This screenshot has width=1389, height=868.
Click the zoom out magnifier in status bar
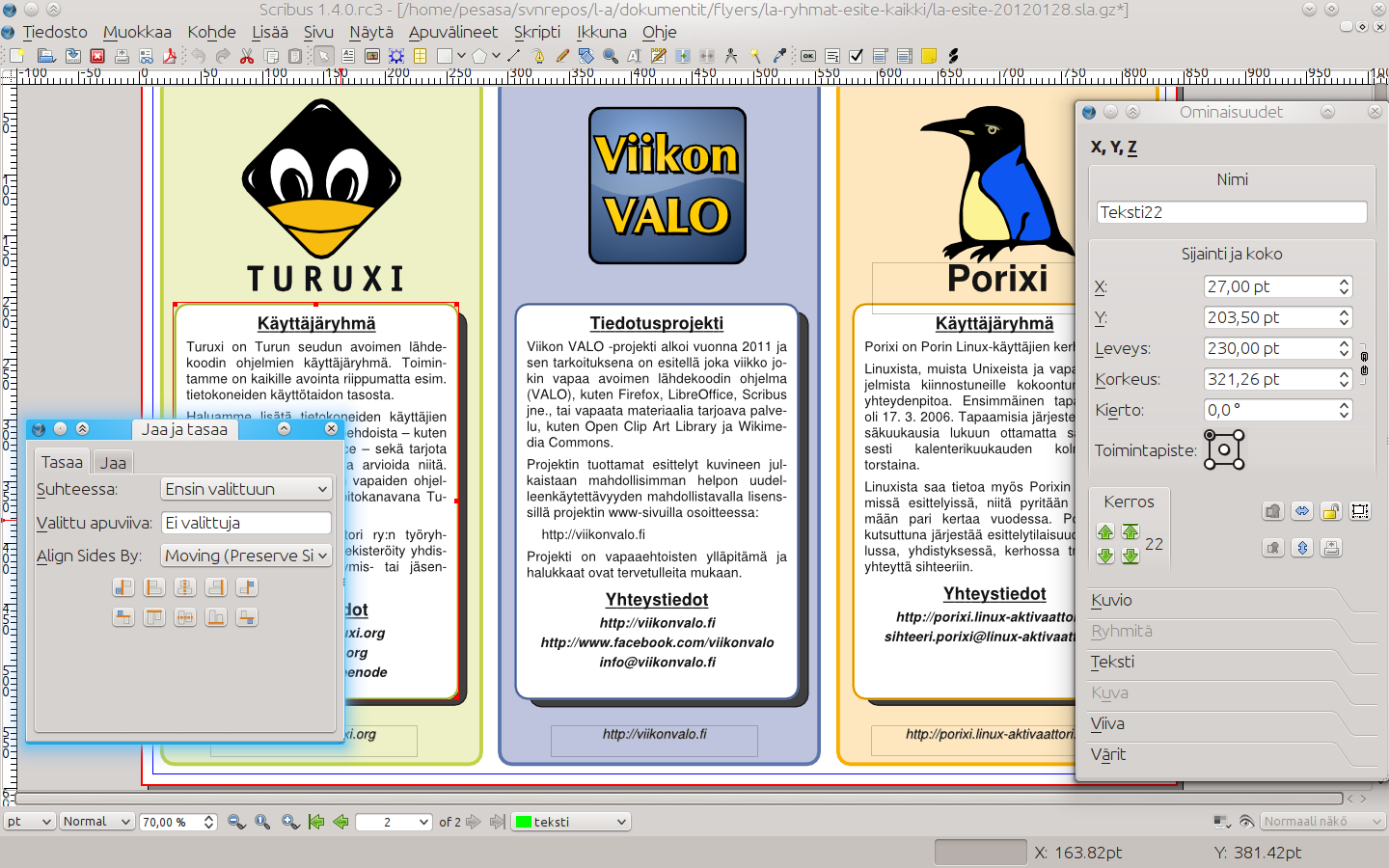coord(236,822)
